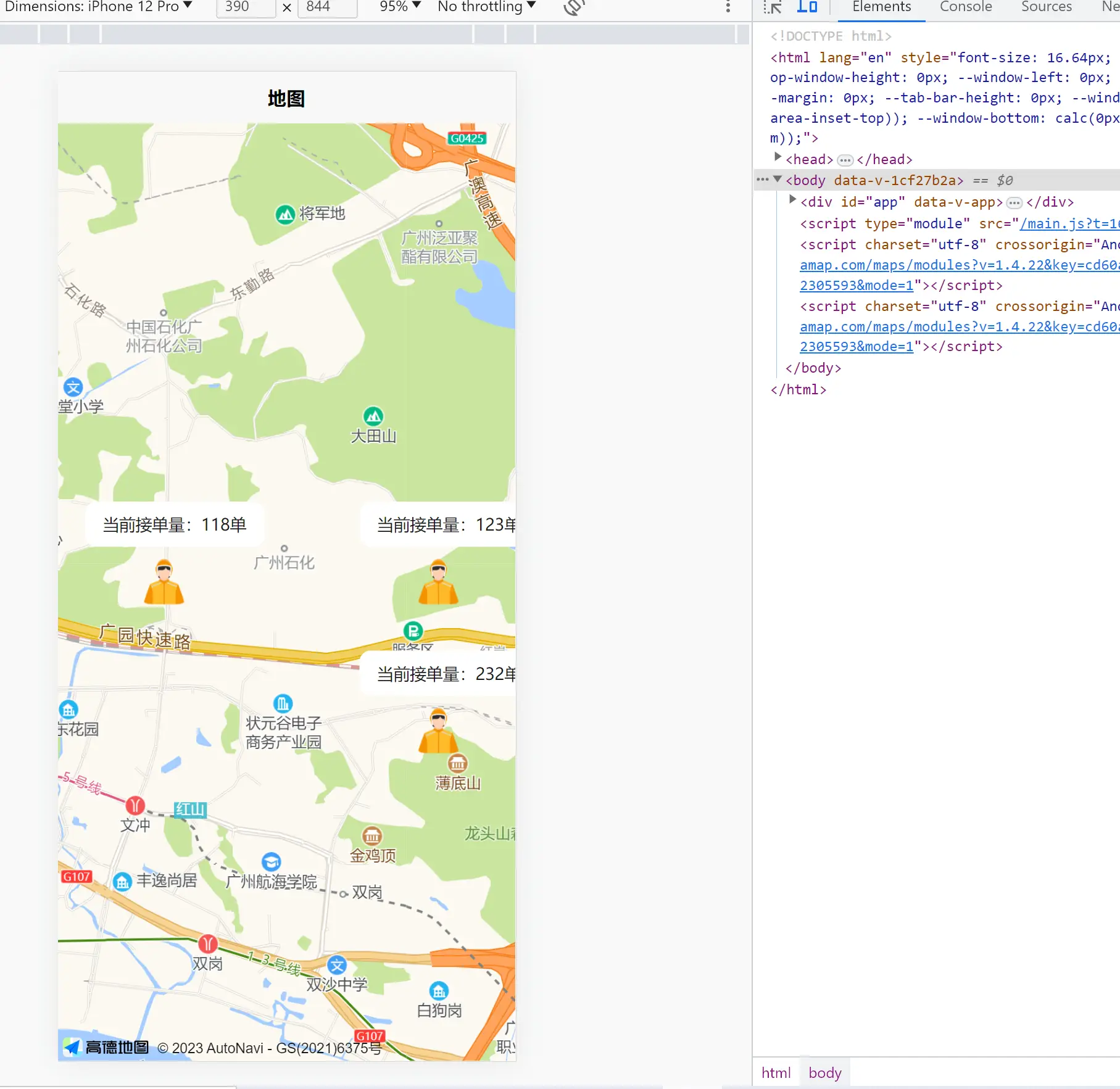This screenshot has width=1120, height=1089.
Task: Select the DOCTYPE html line
Action: pos(831,36)
